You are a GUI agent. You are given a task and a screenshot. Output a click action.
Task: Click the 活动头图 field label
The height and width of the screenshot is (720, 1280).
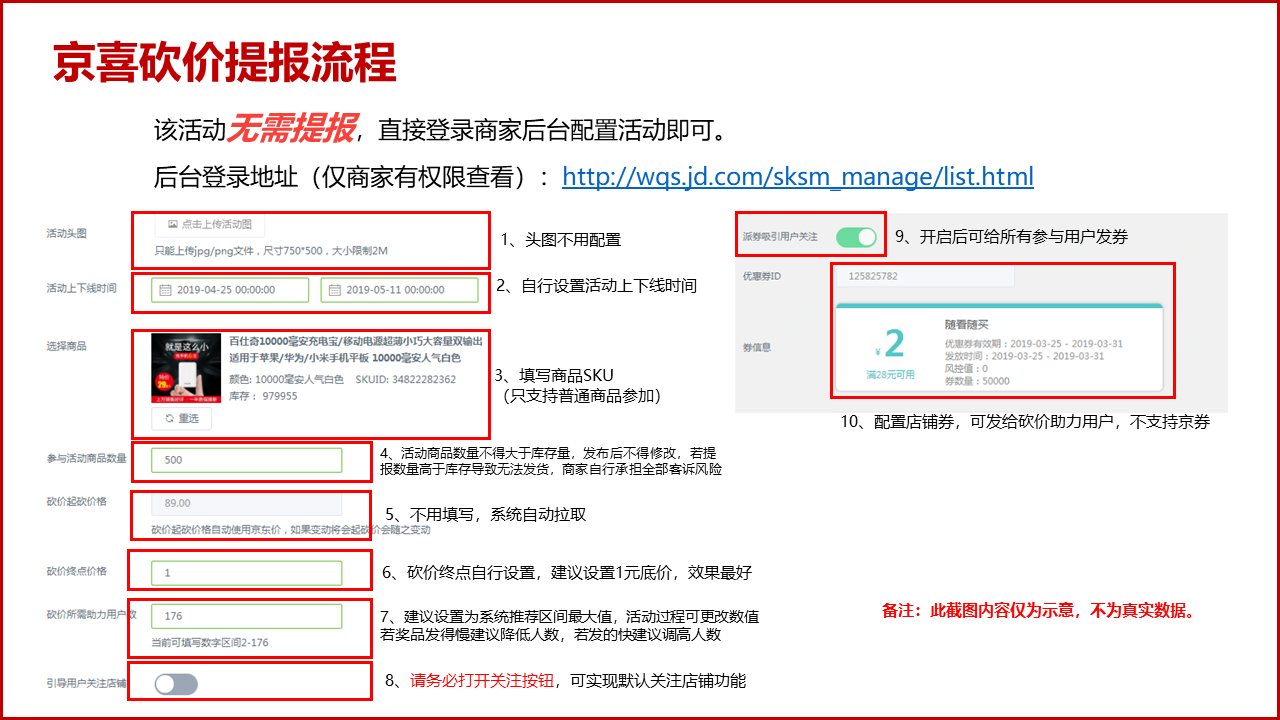66,233
